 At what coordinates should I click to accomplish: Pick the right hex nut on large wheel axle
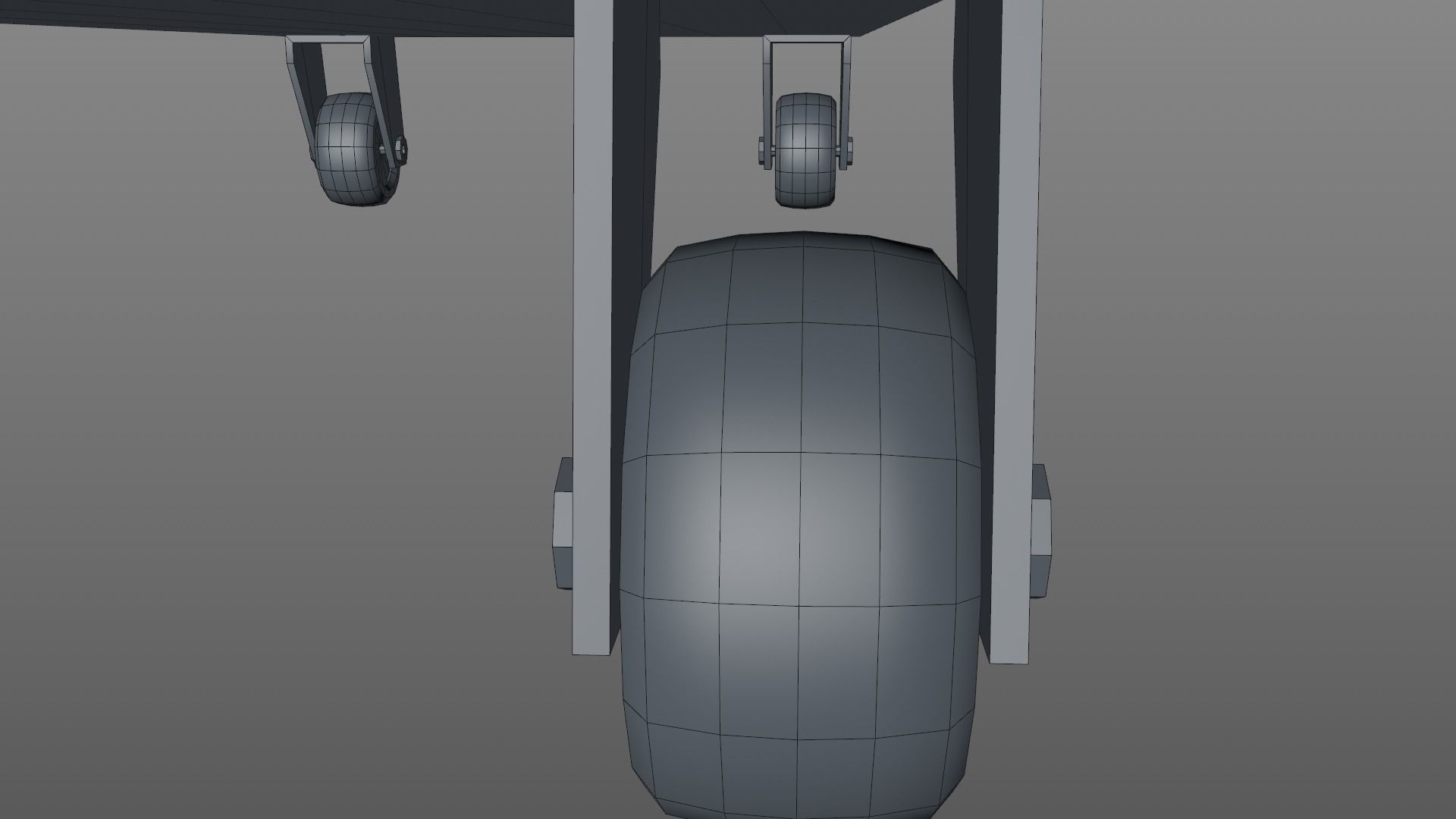[1040, 531]
